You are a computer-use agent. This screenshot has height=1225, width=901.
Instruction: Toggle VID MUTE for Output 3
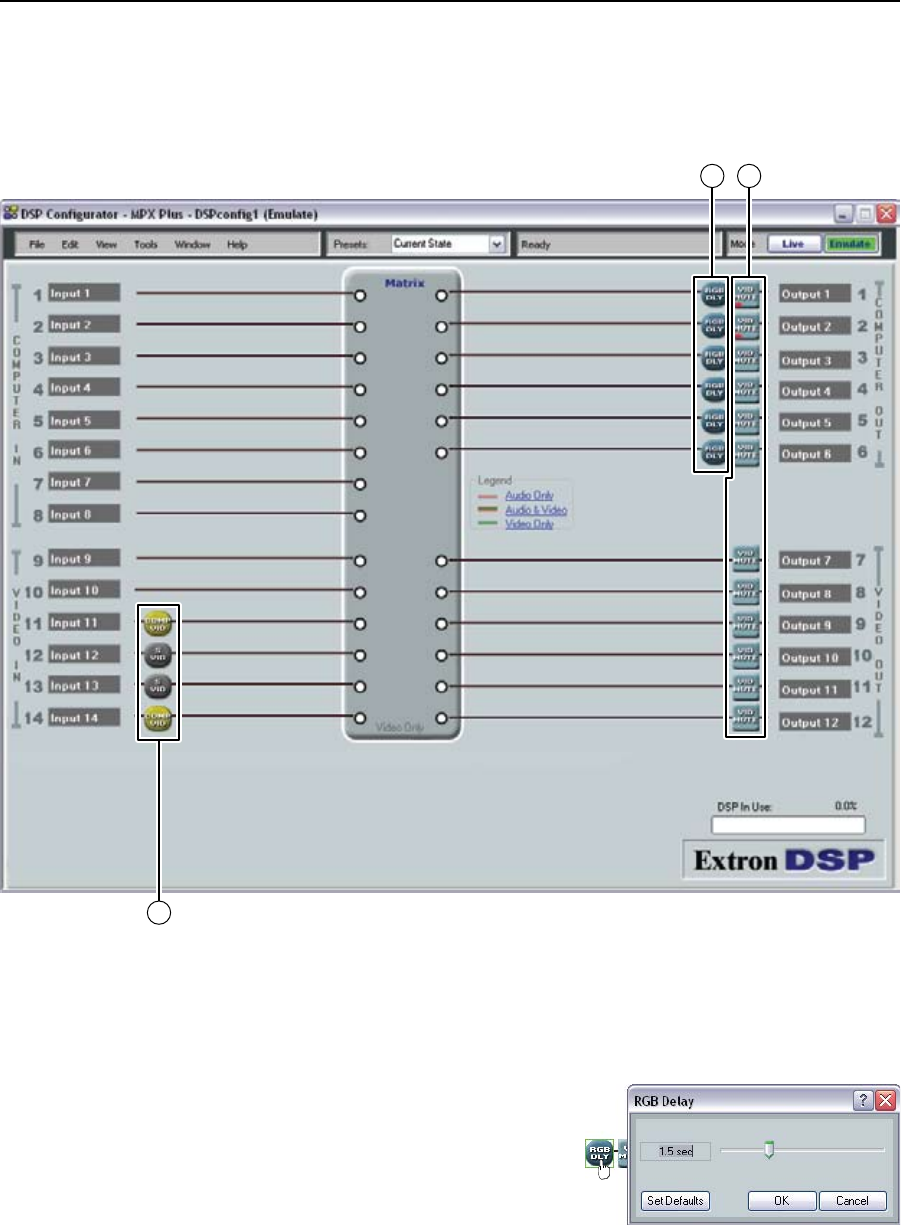click(x=747, y=357)
